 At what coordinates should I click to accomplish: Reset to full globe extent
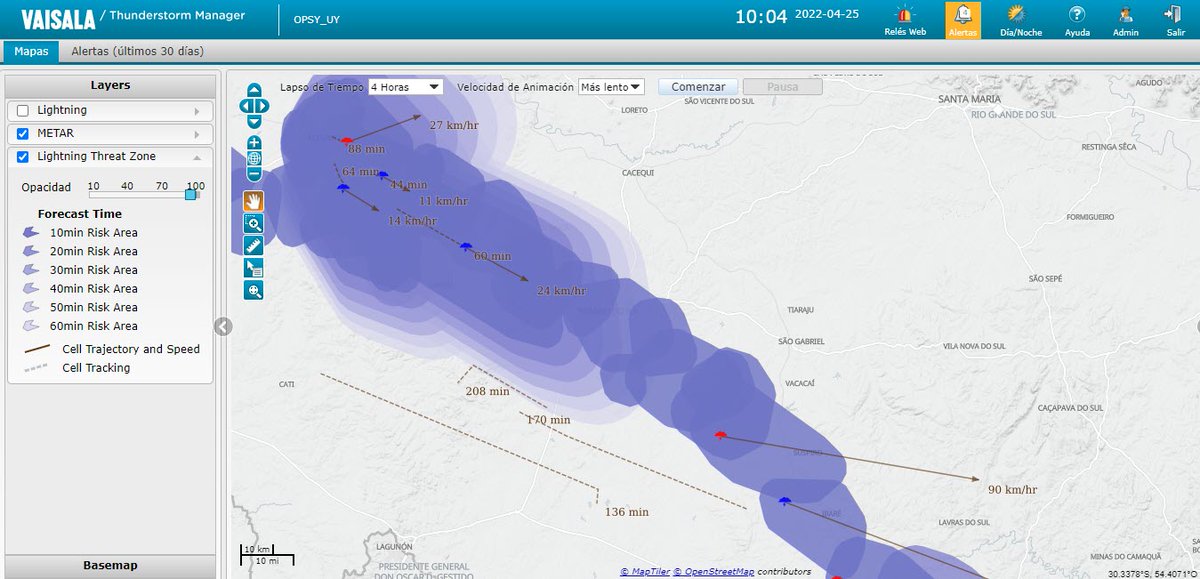click(x=254, y=158)
